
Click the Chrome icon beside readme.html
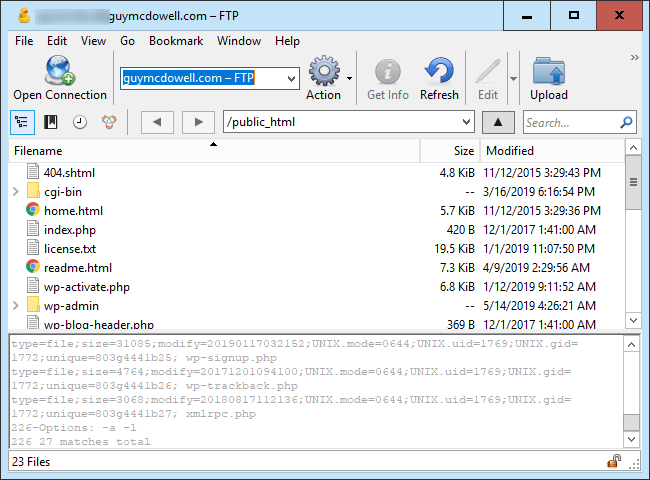pos(33,267)
